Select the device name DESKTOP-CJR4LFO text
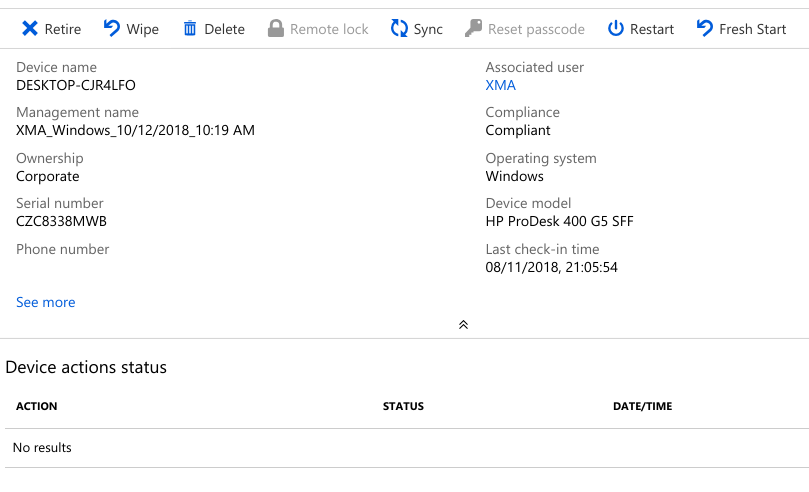This screenshot has width=809, height=492. [x=77, y=85]
